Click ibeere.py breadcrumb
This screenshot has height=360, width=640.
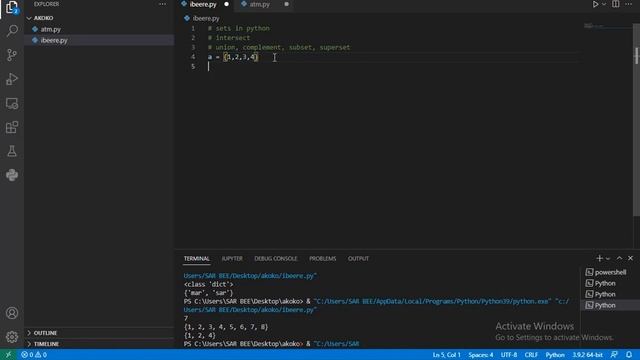(x=202, y=18)
